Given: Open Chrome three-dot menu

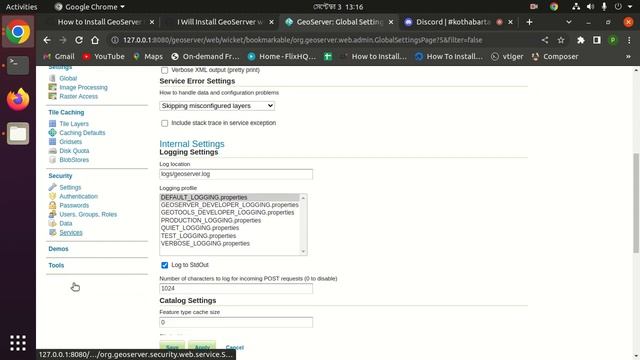Looking at the screenshot, I should coord(629,40).
